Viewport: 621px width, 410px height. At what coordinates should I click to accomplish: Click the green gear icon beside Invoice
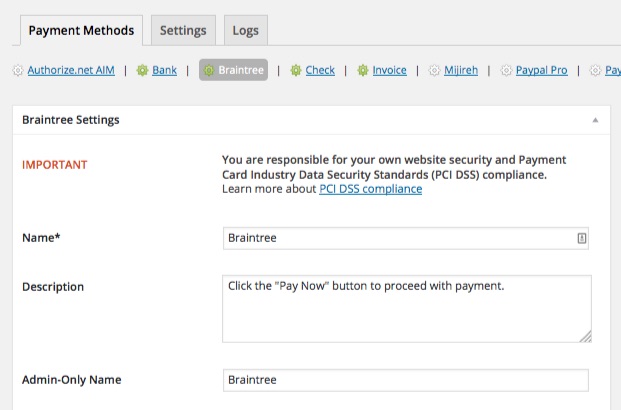click(x=363, y=71)
